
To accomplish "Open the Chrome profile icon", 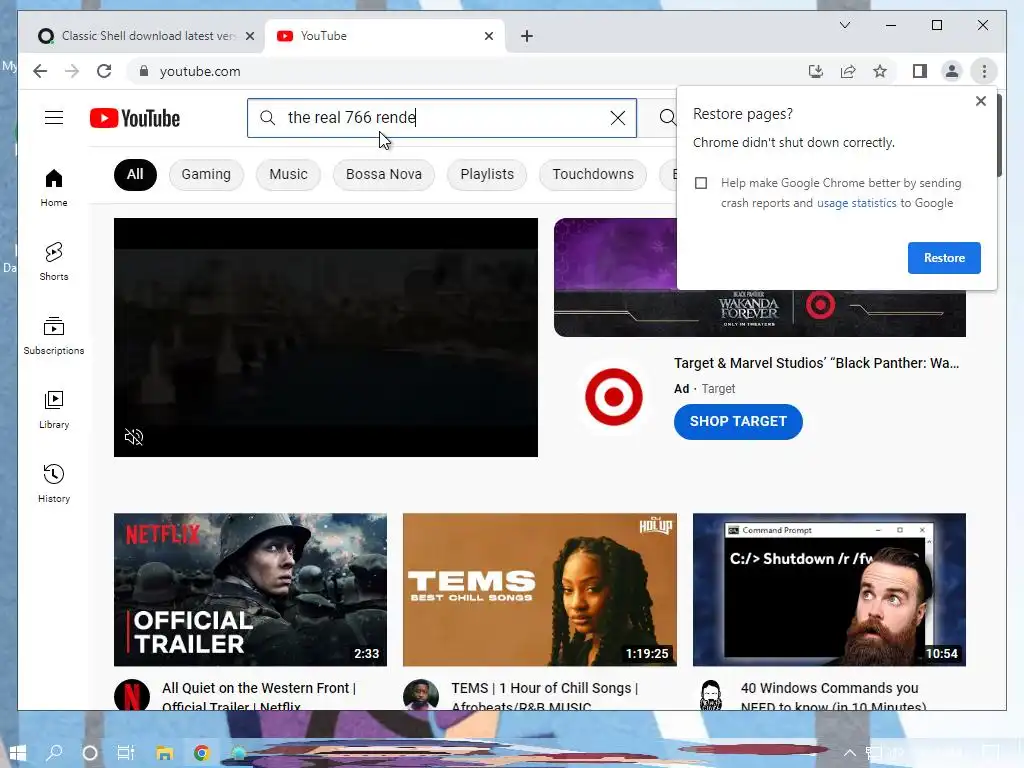I will pos(952,71).
